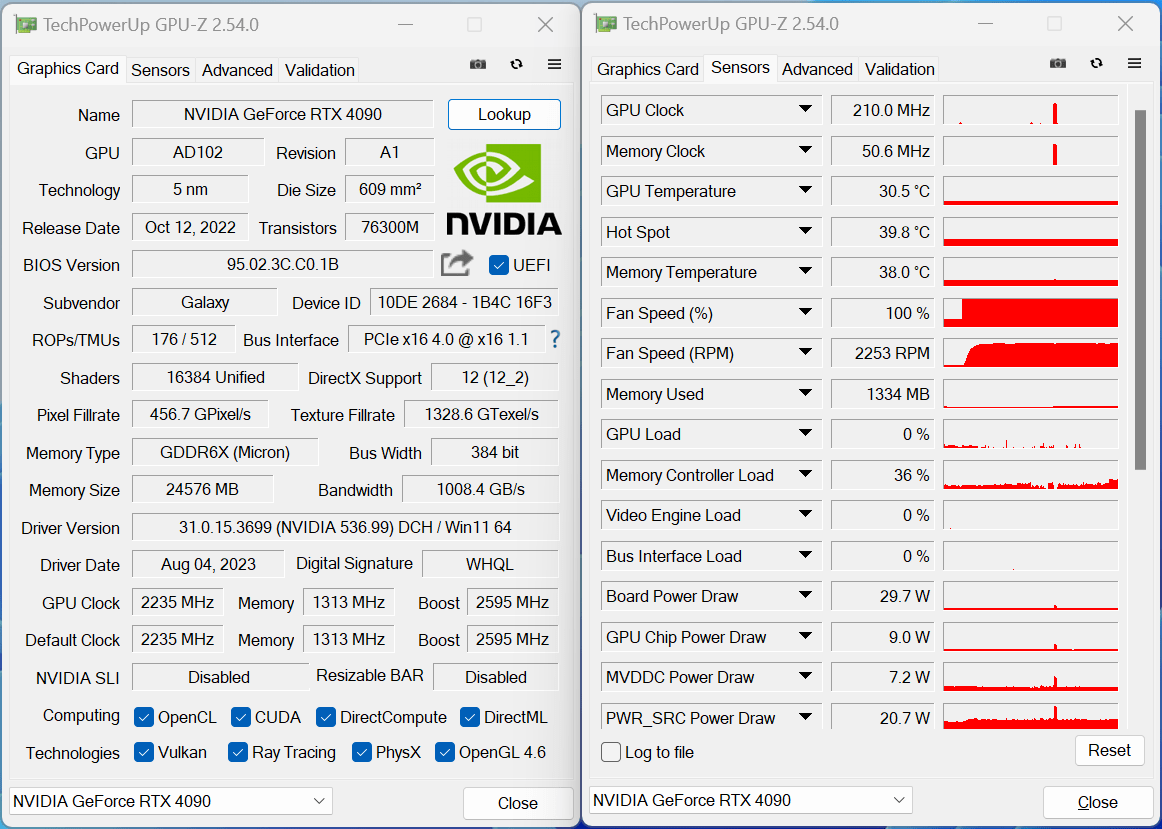Viewport: 1162px width, 829px height.
Task: Click the question mark beside Bus Interface
Action: (x=555, y=339)
